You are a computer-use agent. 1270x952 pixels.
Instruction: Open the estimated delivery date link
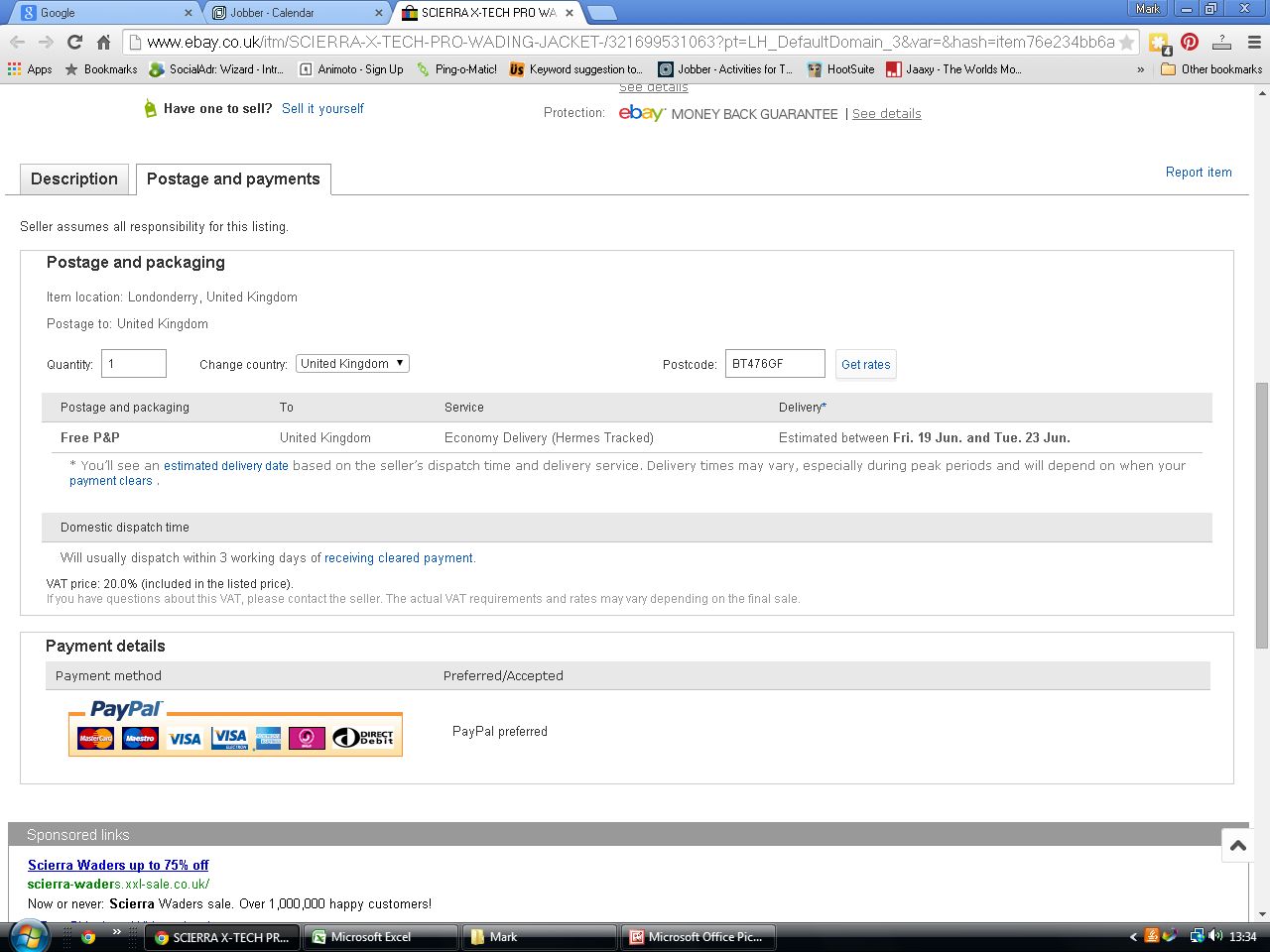tap(226, 465)
